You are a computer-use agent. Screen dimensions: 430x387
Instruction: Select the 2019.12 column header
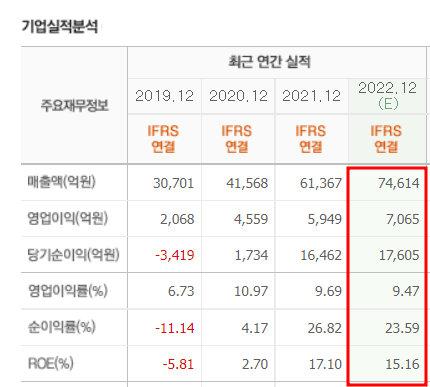[x=164, y=96]
